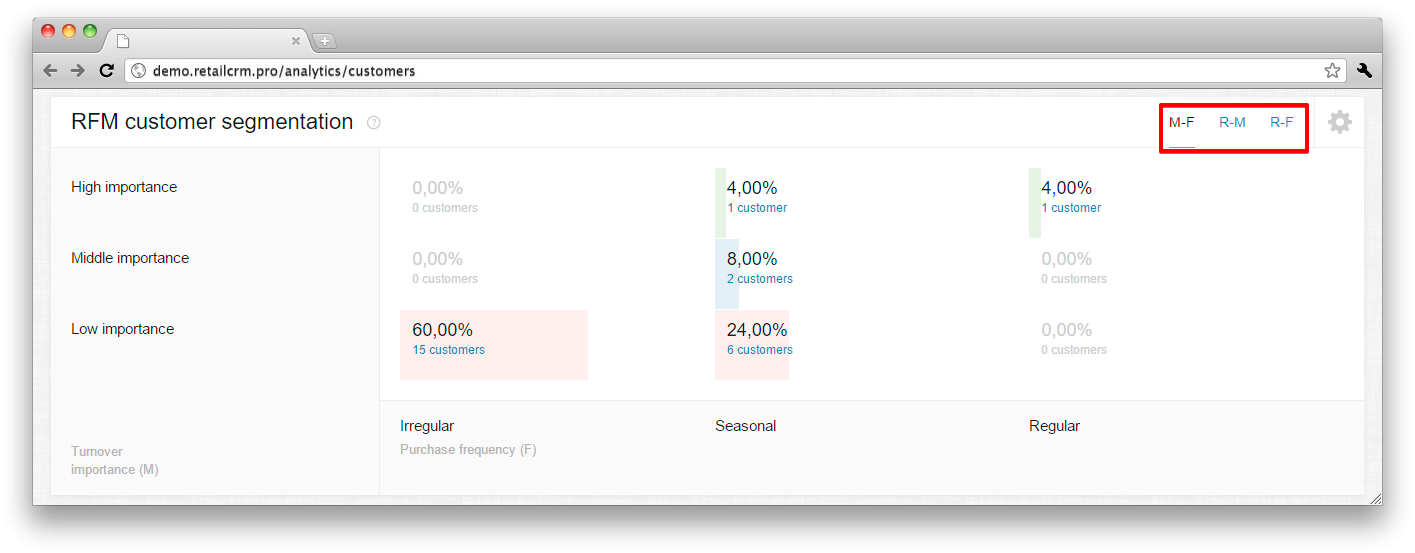Open the 6 customers link
This screenshot has height=553, width=1415.
tap(760, 350)
